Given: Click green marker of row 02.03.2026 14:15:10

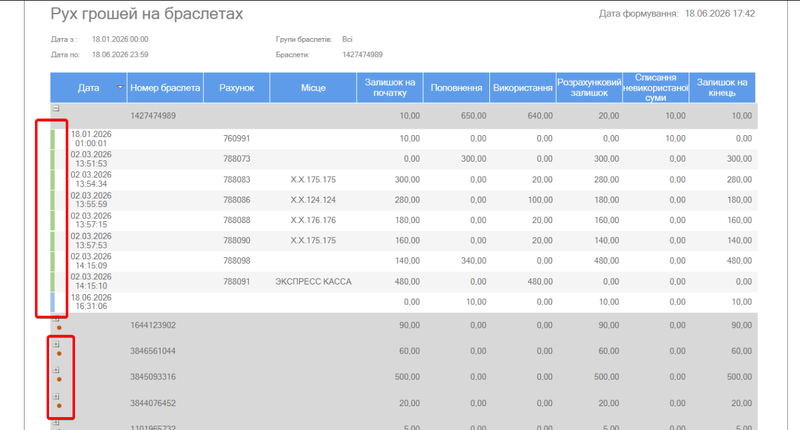Looking at the screenshot, I should [x=53, y=282].
